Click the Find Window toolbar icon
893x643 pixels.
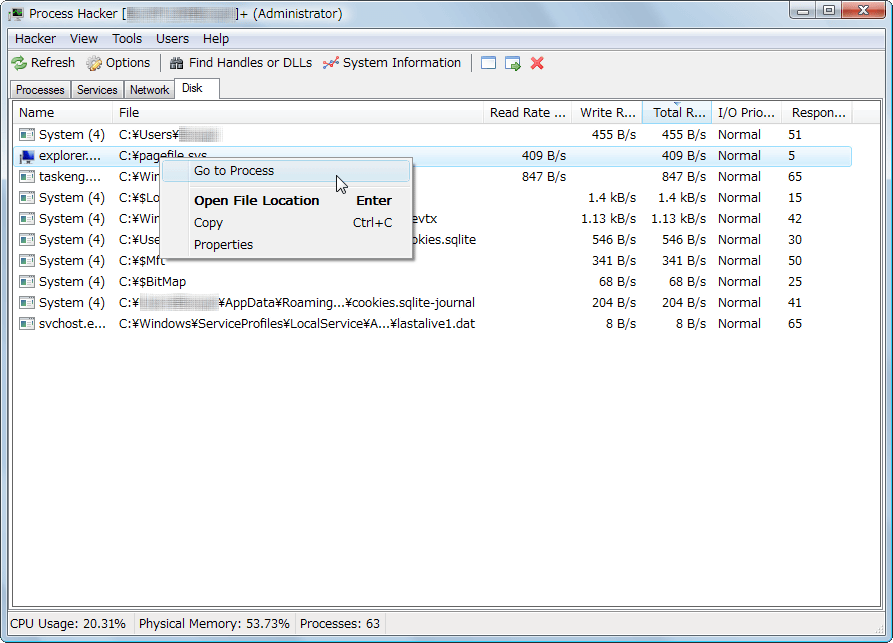488,63
